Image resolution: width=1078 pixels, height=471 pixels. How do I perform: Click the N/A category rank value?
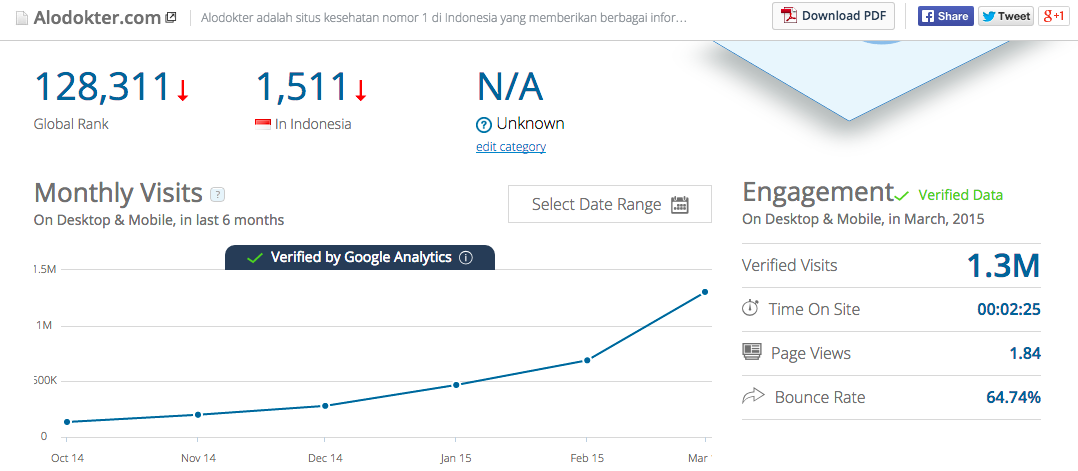pyautogui.click(x=509, y=88)
